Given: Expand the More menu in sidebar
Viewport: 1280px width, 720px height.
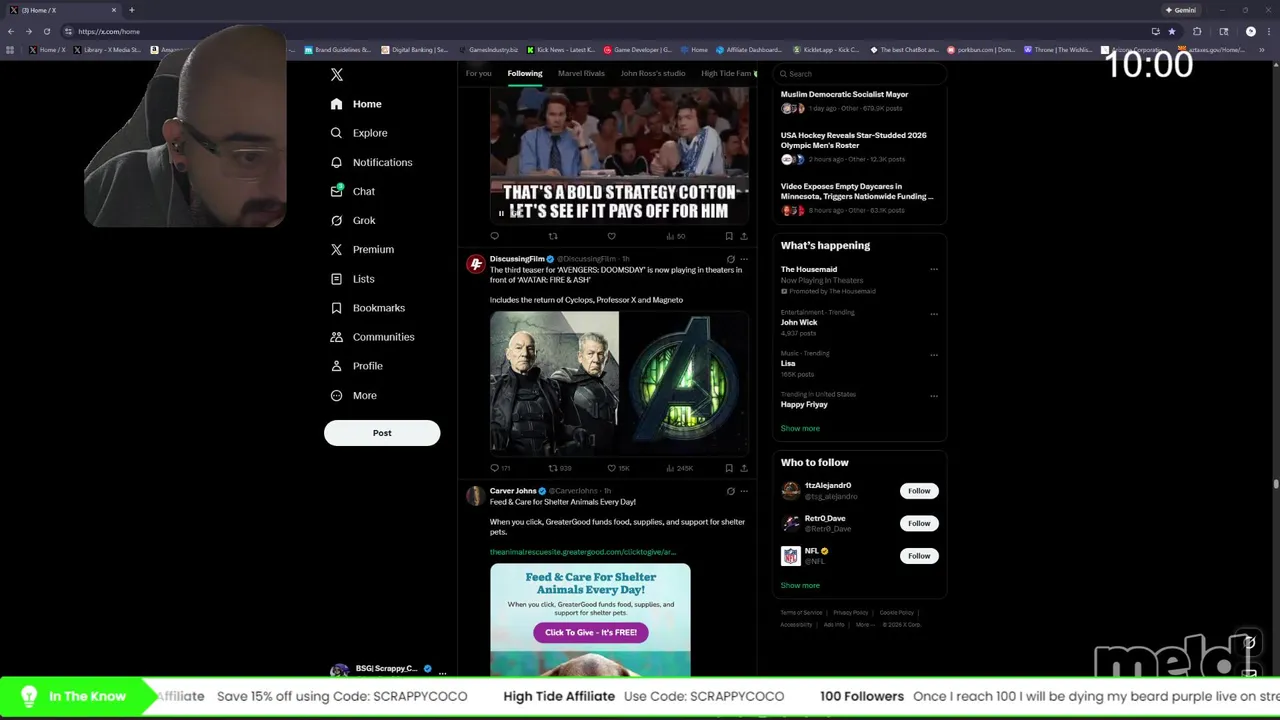Looking at the screenshot, I should pyautogui.click(x=354, y=395).
